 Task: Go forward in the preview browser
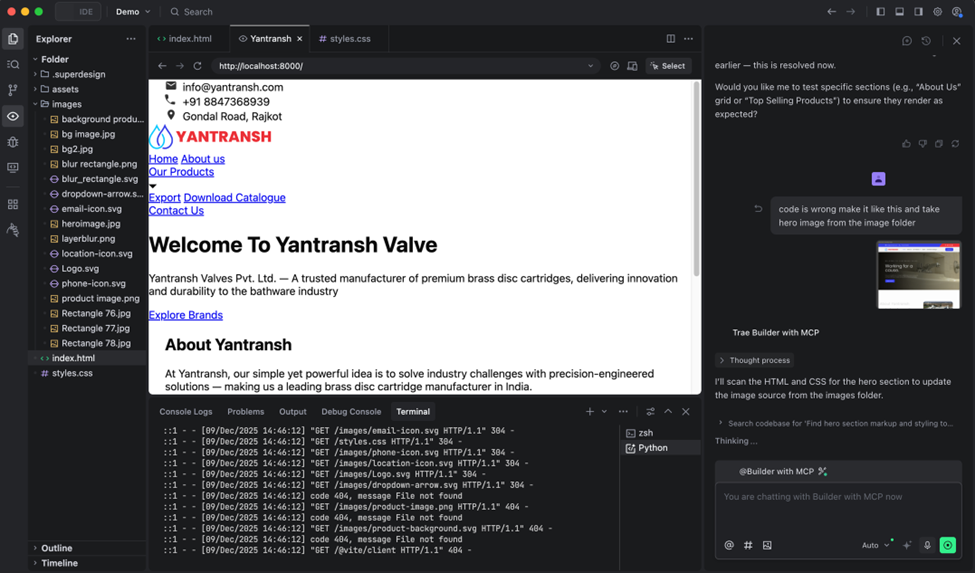180,66
